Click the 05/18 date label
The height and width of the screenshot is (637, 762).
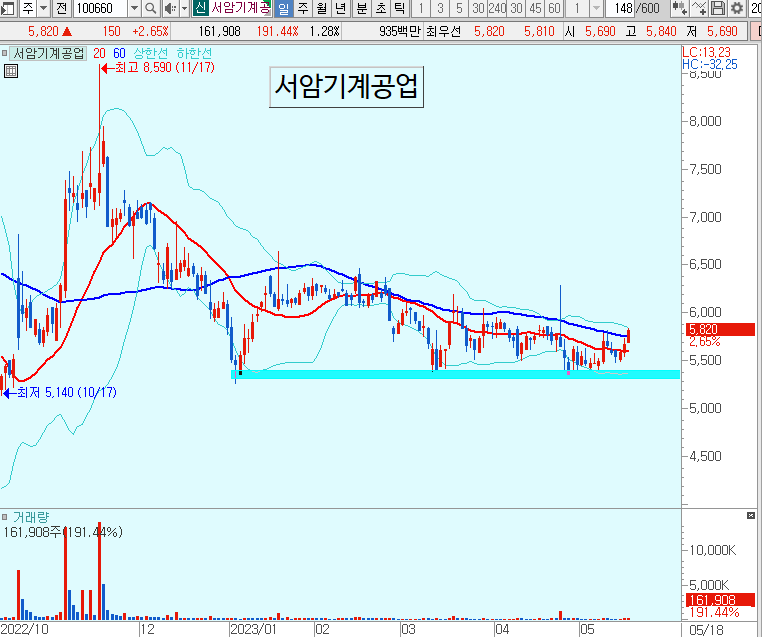tap(706, 630)
